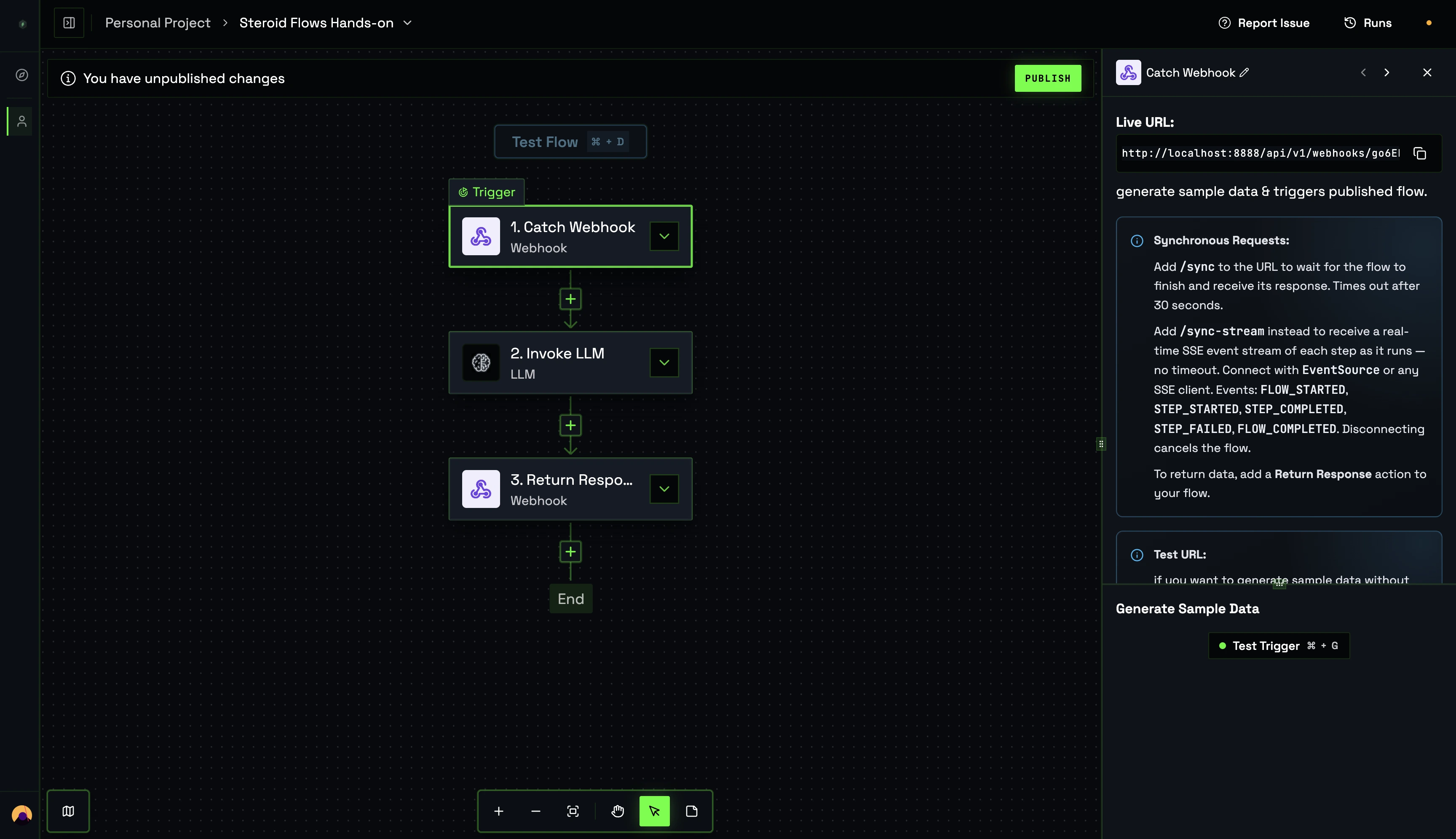The image size is (1456, 839).
Task: Grab the horizontal panel split handle
Action: (1279, 584)
